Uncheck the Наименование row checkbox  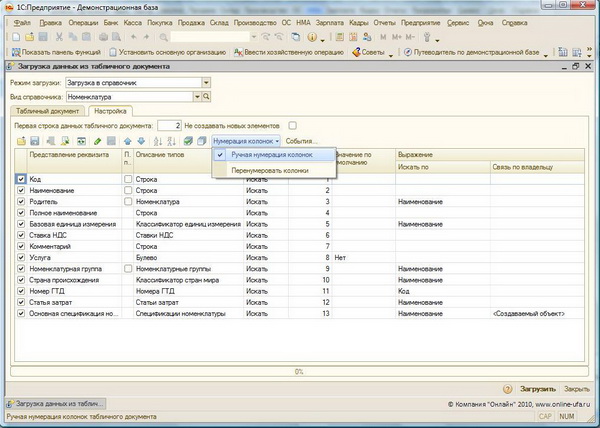(x=21, y=190)
